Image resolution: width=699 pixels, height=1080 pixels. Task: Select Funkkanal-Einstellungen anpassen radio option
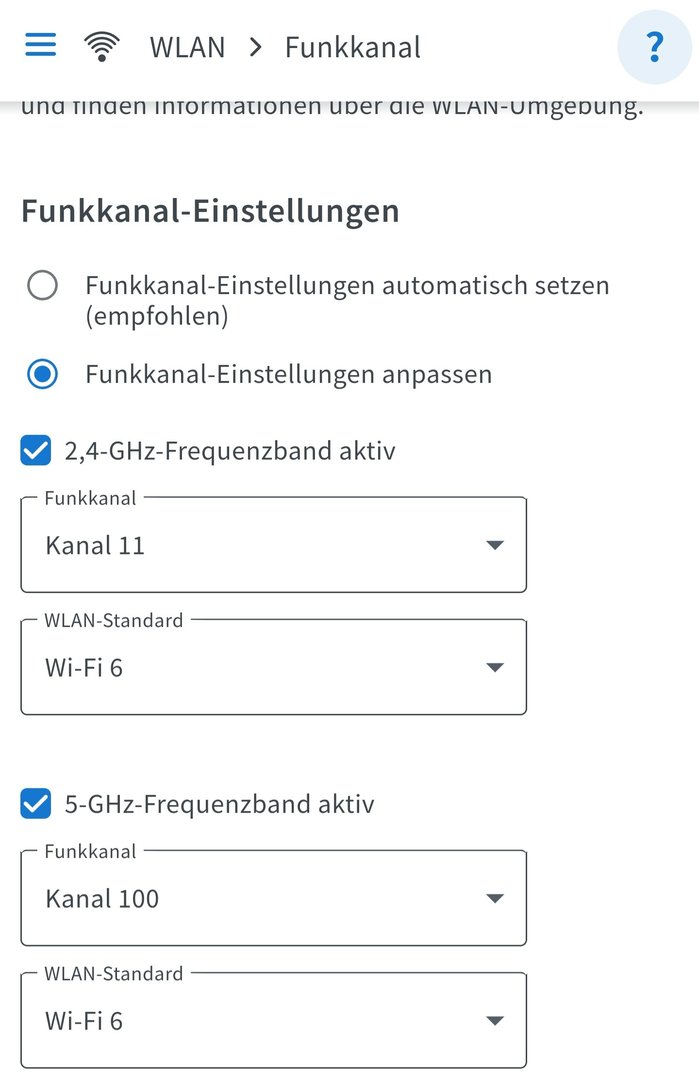42,375
